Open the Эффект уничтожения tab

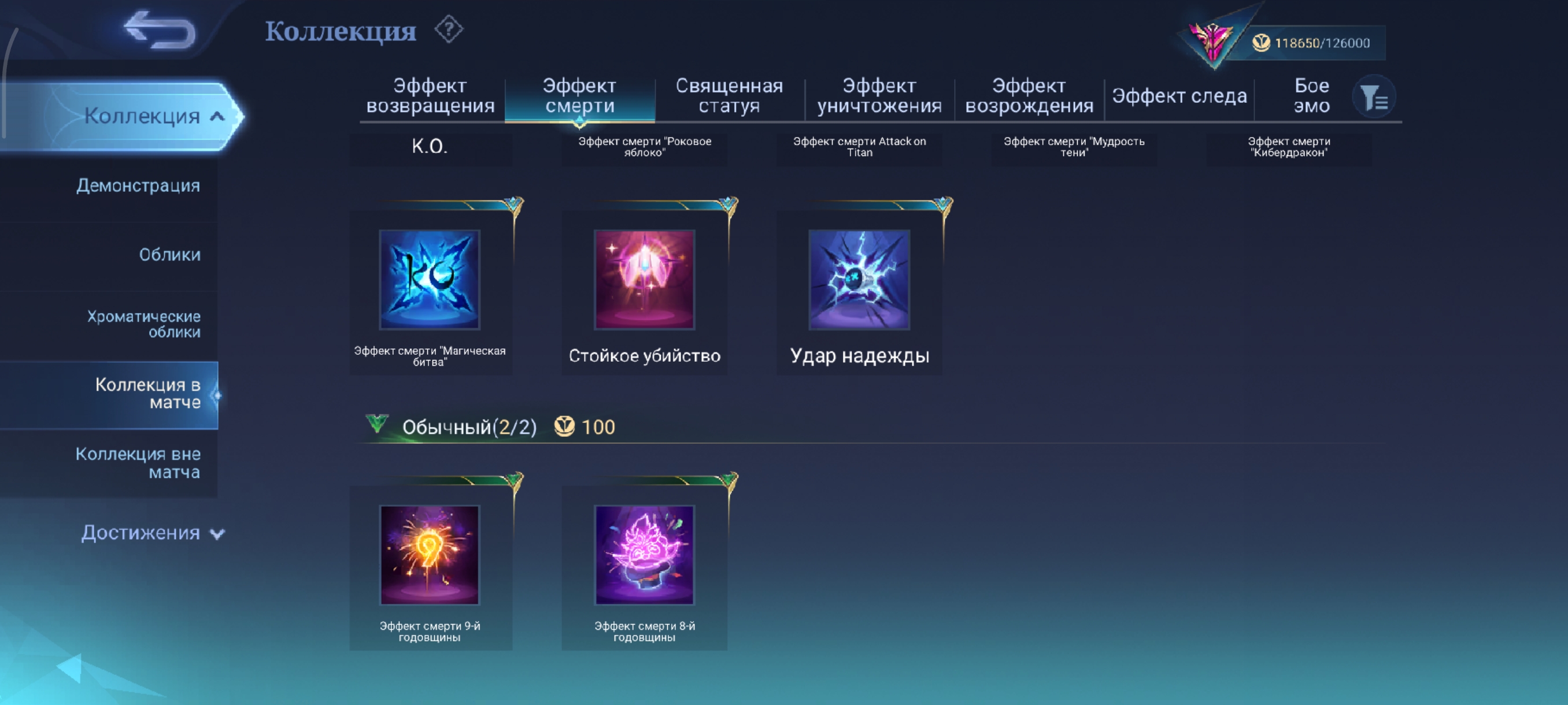879,95
